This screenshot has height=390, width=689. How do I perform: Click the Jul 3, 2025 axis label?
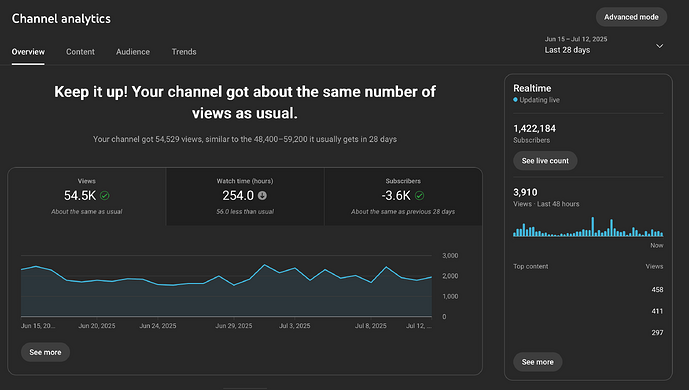[294, 326]
